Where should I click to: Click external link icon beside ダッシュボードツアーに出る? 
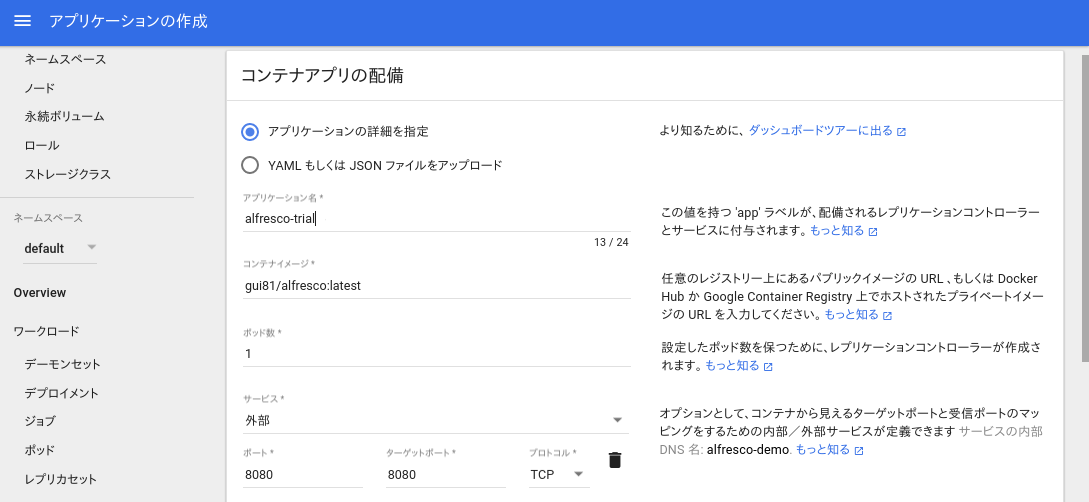(x=901, y=132)
